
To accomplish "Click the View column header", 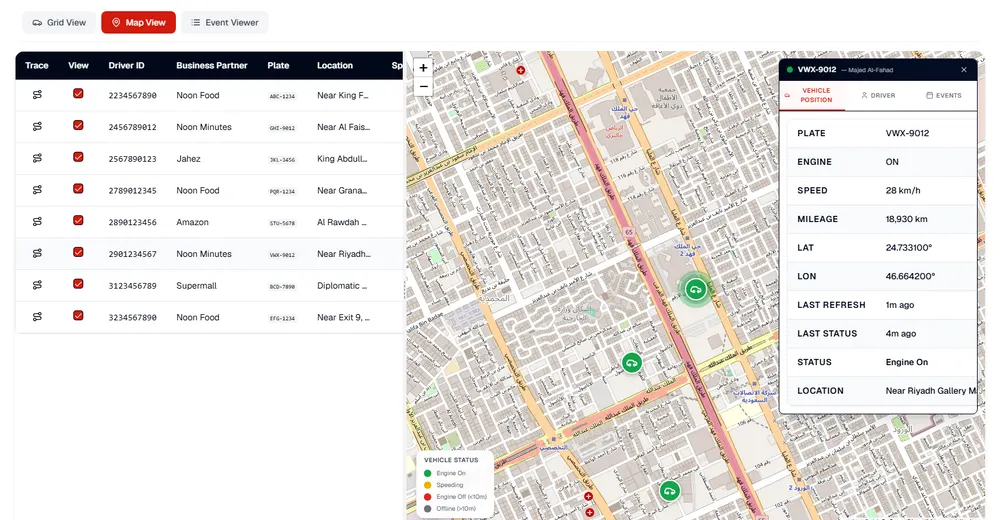I will (78, 65).
